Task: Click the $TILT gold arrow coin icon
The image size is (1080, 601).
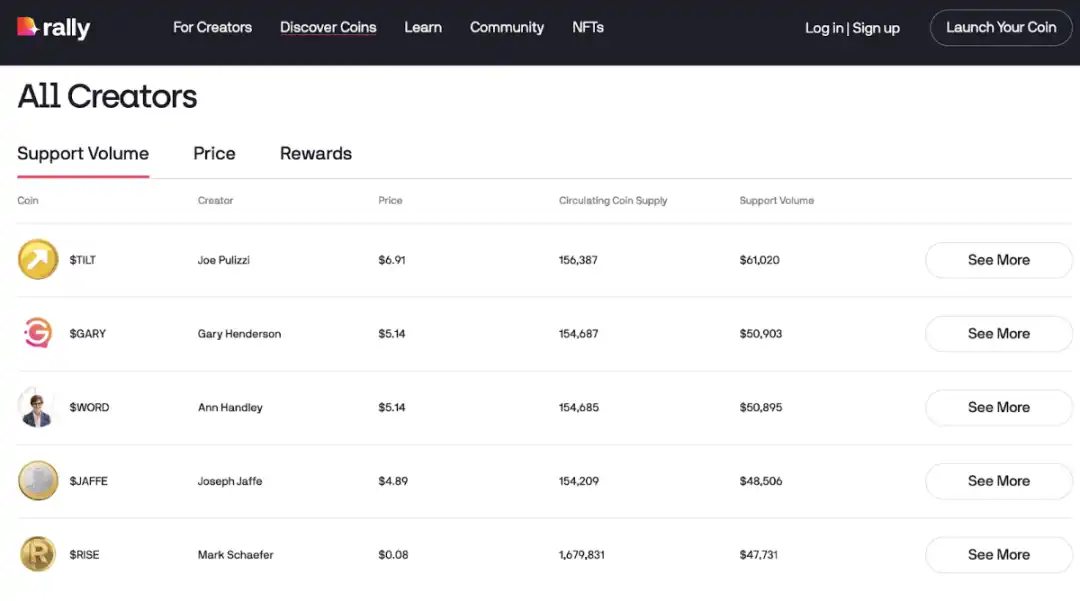Action: [x=38, y=260]
